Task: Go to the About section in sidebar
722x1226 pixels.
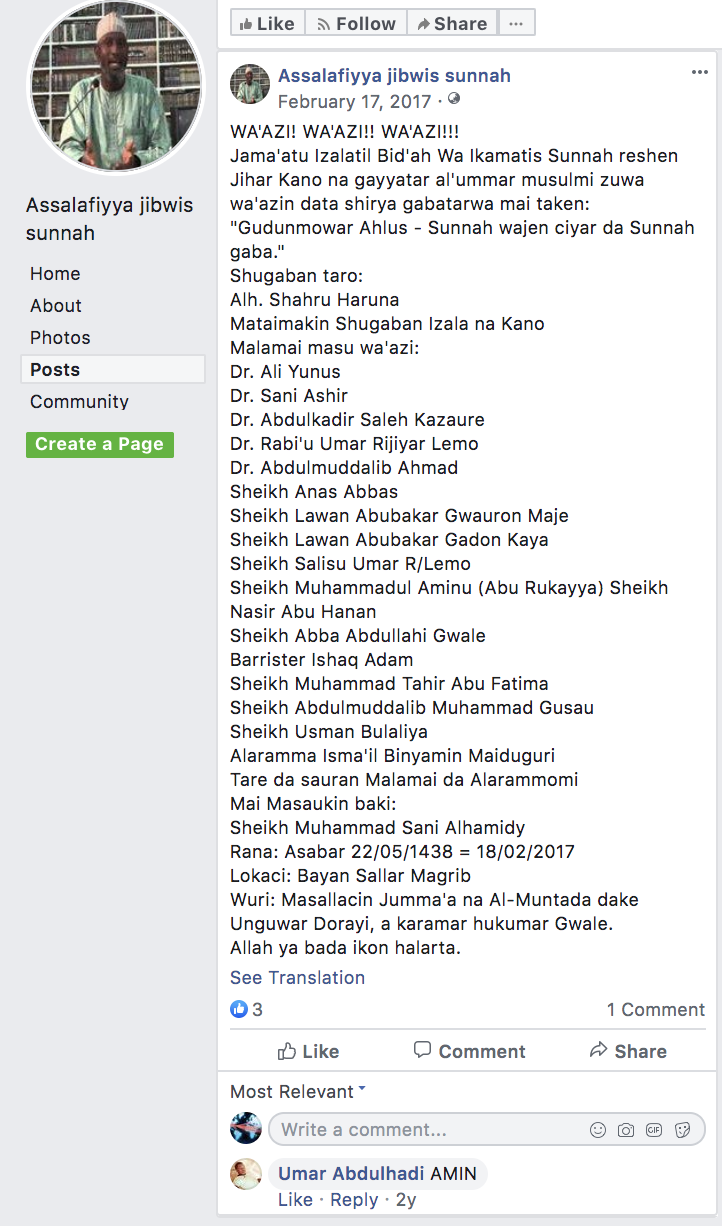Action: click(x=56, y=305)
